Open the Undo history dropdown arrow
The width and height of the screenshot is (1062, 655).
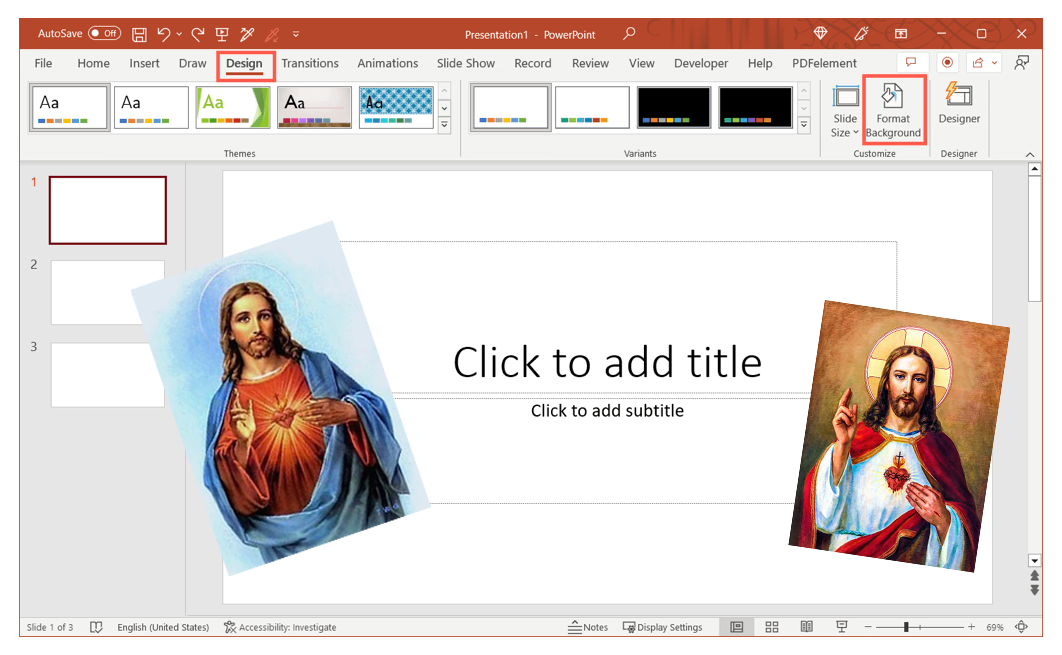coord(179,34)
